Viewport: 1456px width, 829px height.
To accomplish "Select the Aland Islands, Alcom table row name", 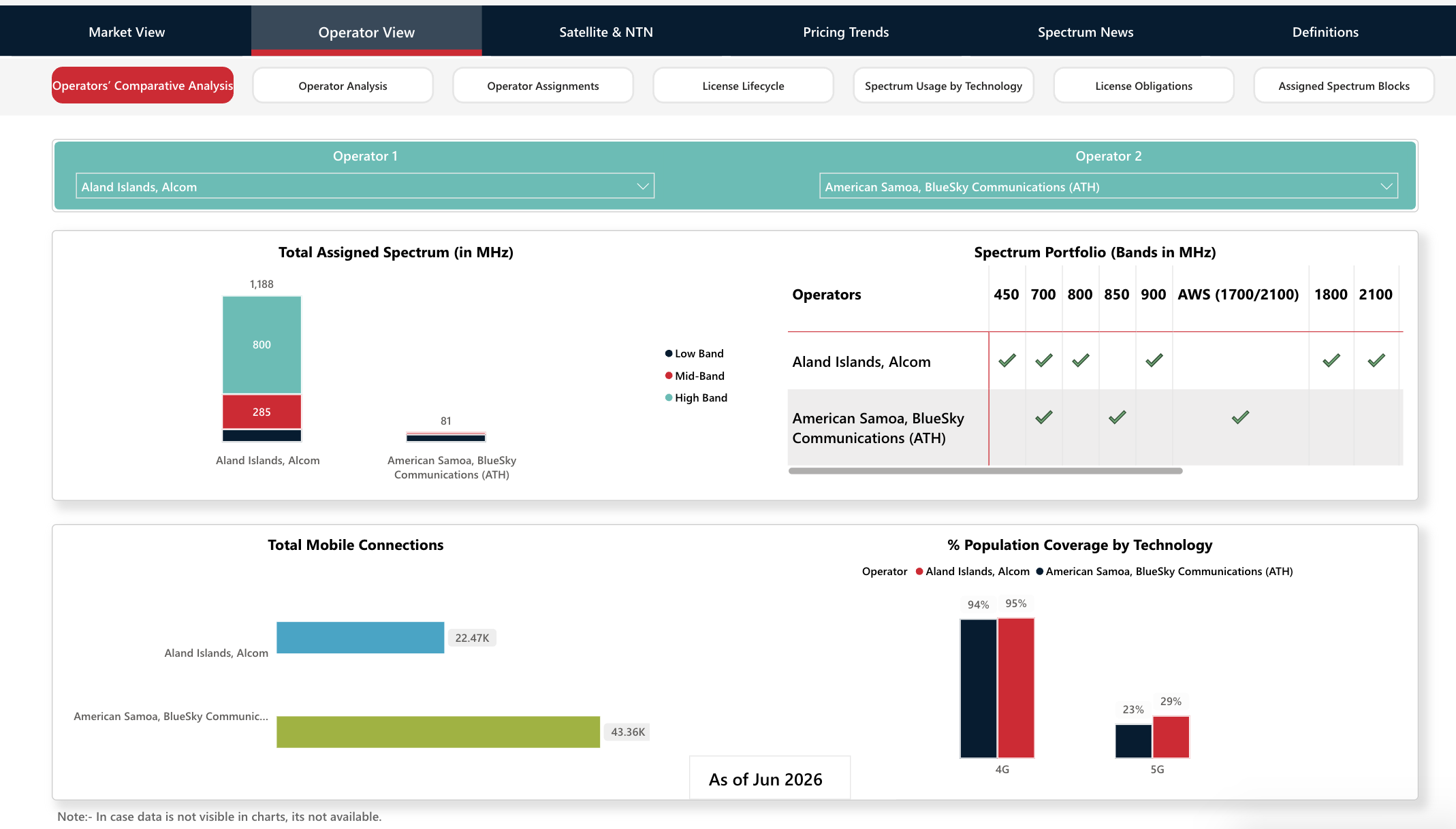I will (861, 362).
